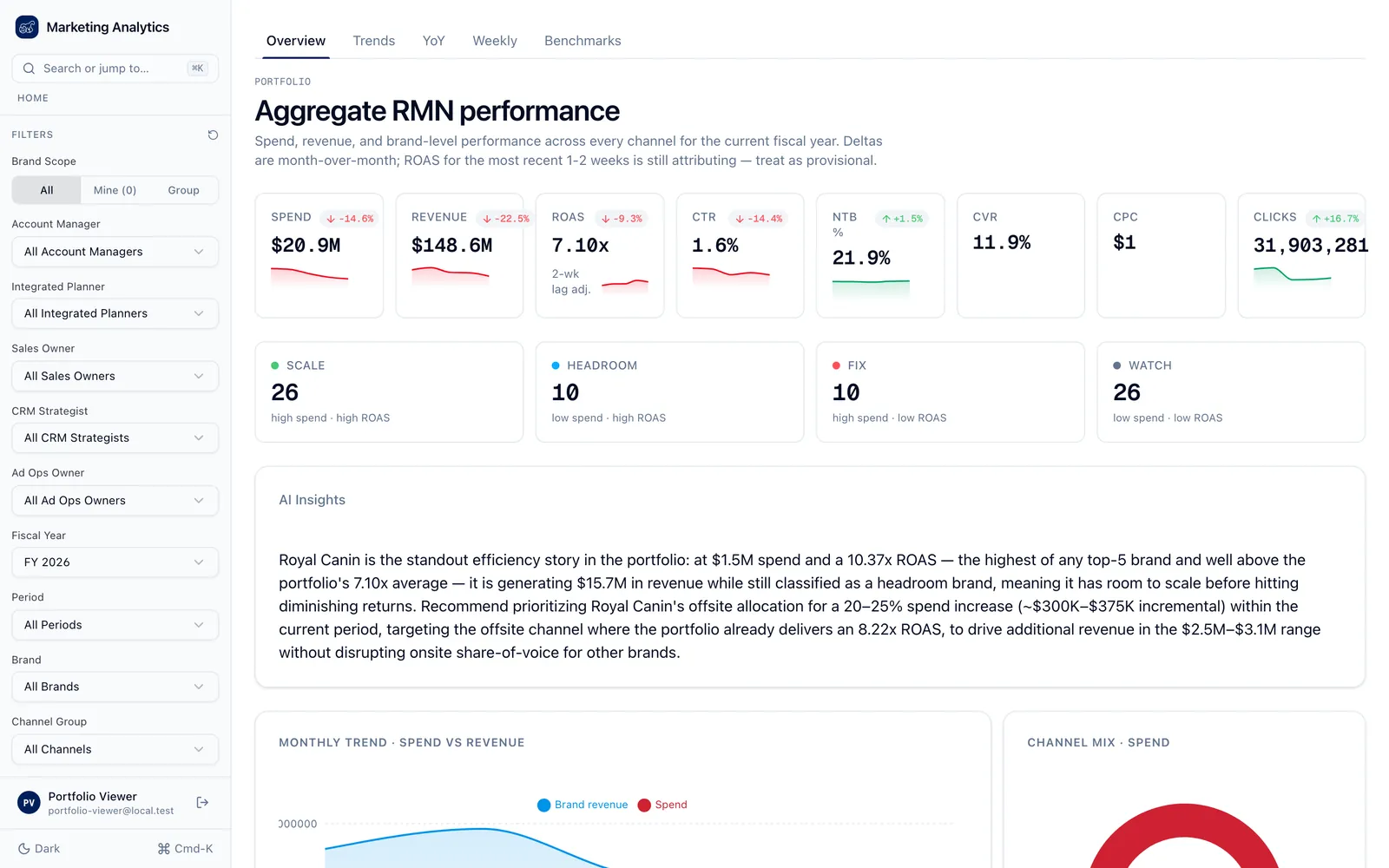The height and width of the screenshot is (868, 1389).
Task: Open the All CRM Strategists dropdown
Action: tap(115, 437)
